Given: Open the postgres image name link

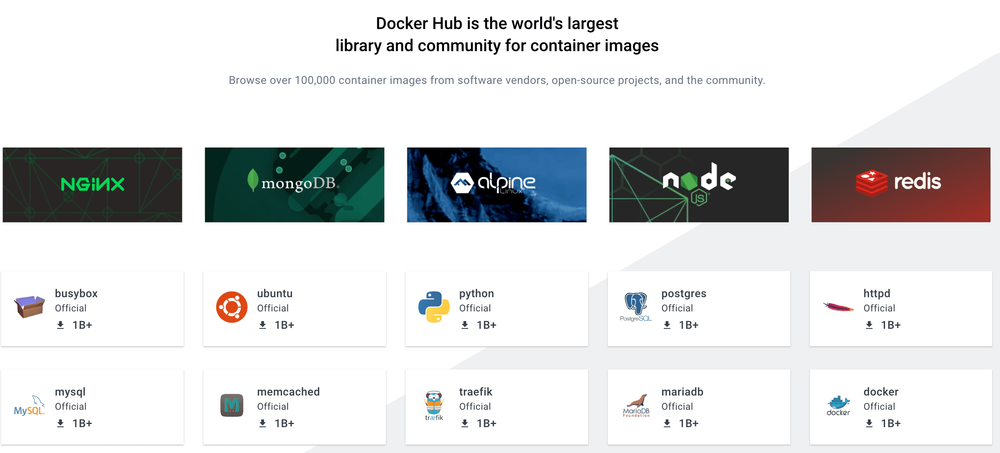Looking at the screenshot, I should tap(684, 294).
